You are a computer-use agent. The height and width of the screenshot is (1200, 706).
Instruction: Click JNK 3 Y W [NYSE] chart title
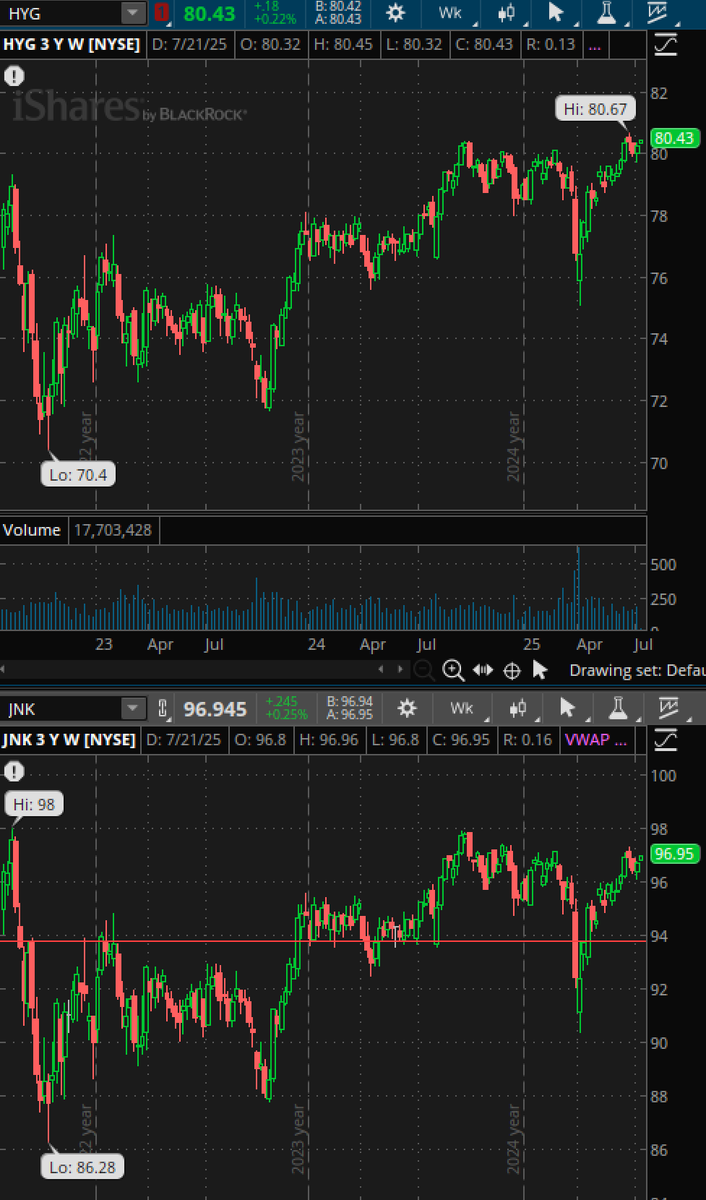tap(71, 741)
